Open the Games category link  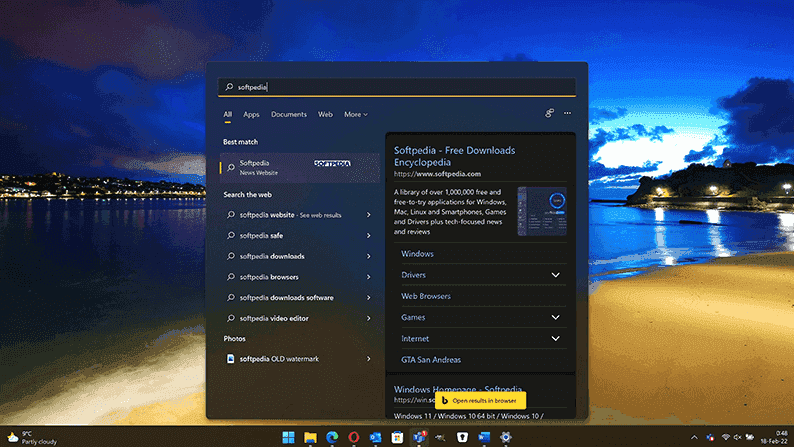coord(413,317)
